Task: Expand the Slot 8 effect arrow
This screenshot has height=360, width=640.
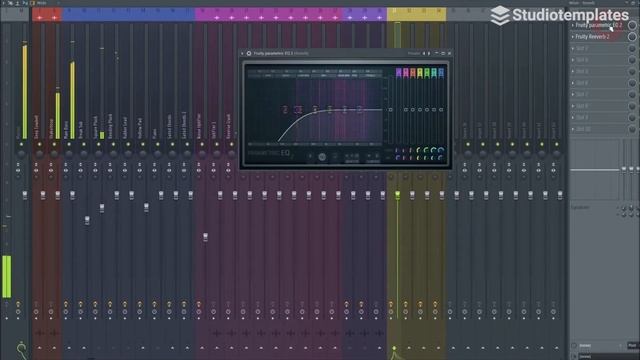Action: point(573,106)
